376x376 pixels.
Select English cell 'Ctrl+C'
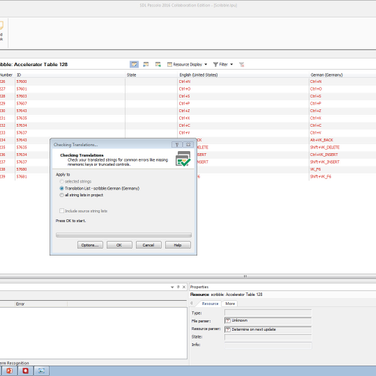[244, 125]
